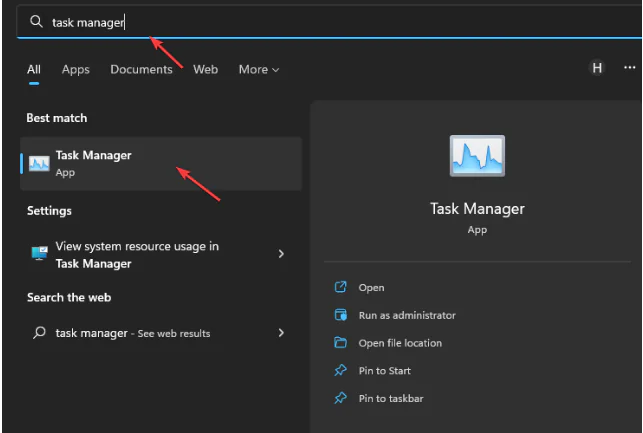
Task: Open the three-dot options menu
Action: coord(629,68)
